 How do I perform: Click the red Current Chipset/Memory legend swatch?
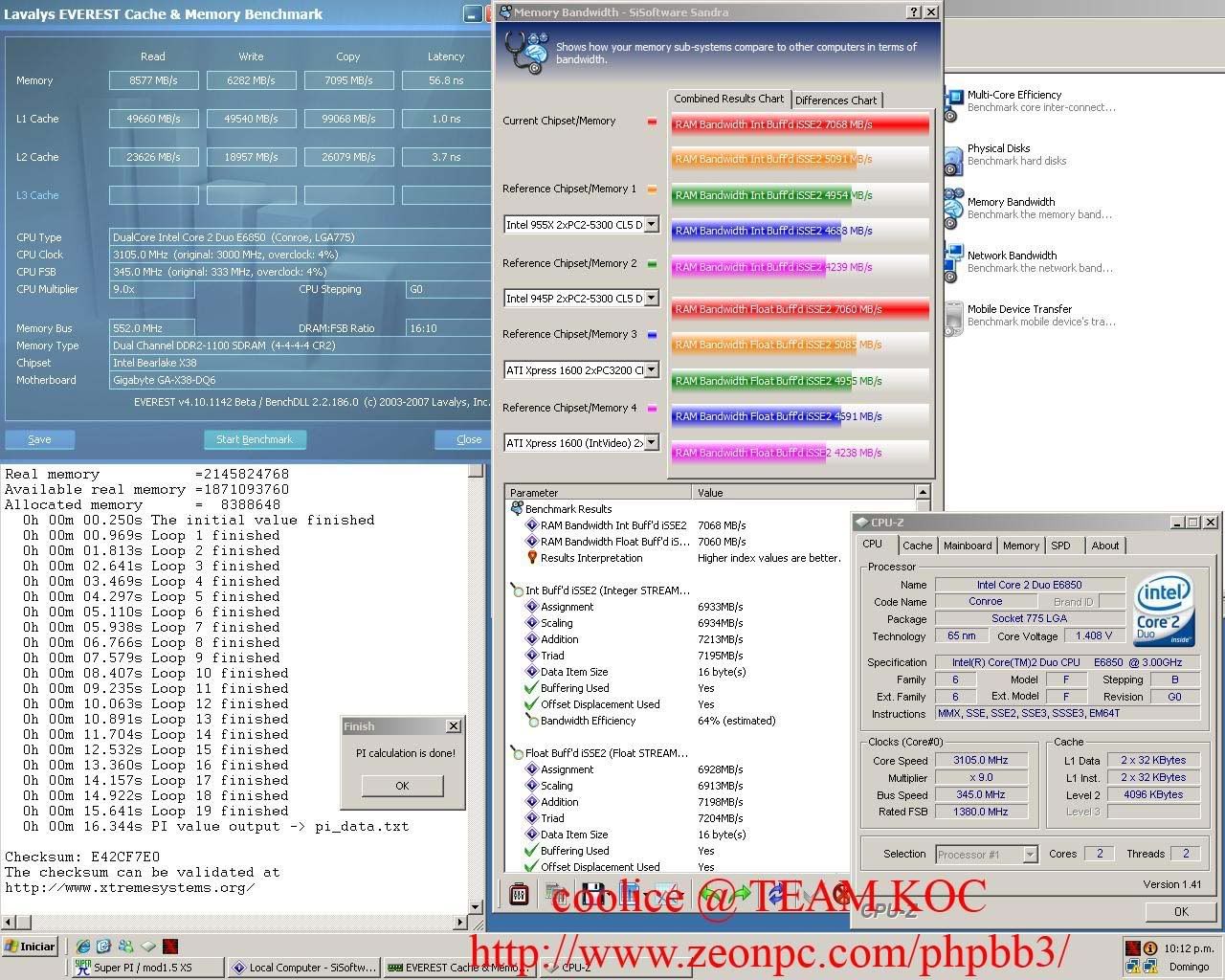tap(653, 122)
